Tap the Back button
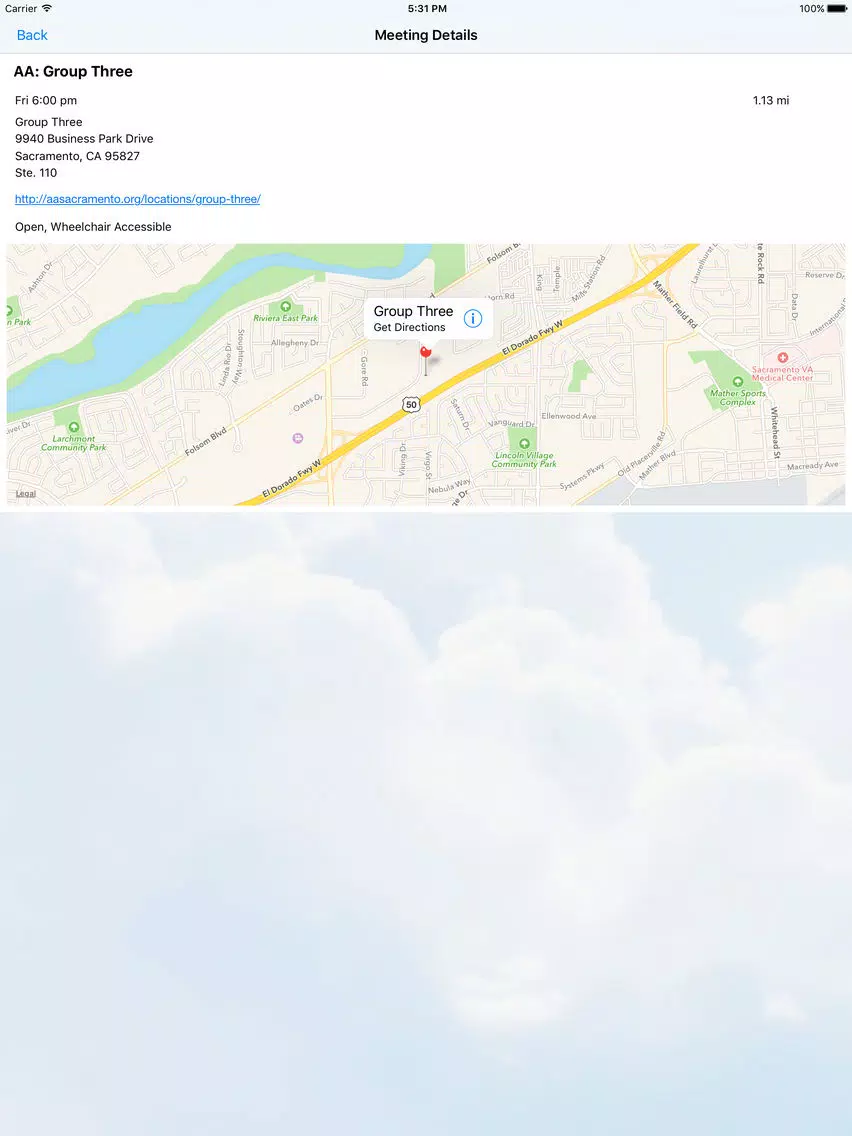This screenshot has width=852, height=1136. pos(32,35)
